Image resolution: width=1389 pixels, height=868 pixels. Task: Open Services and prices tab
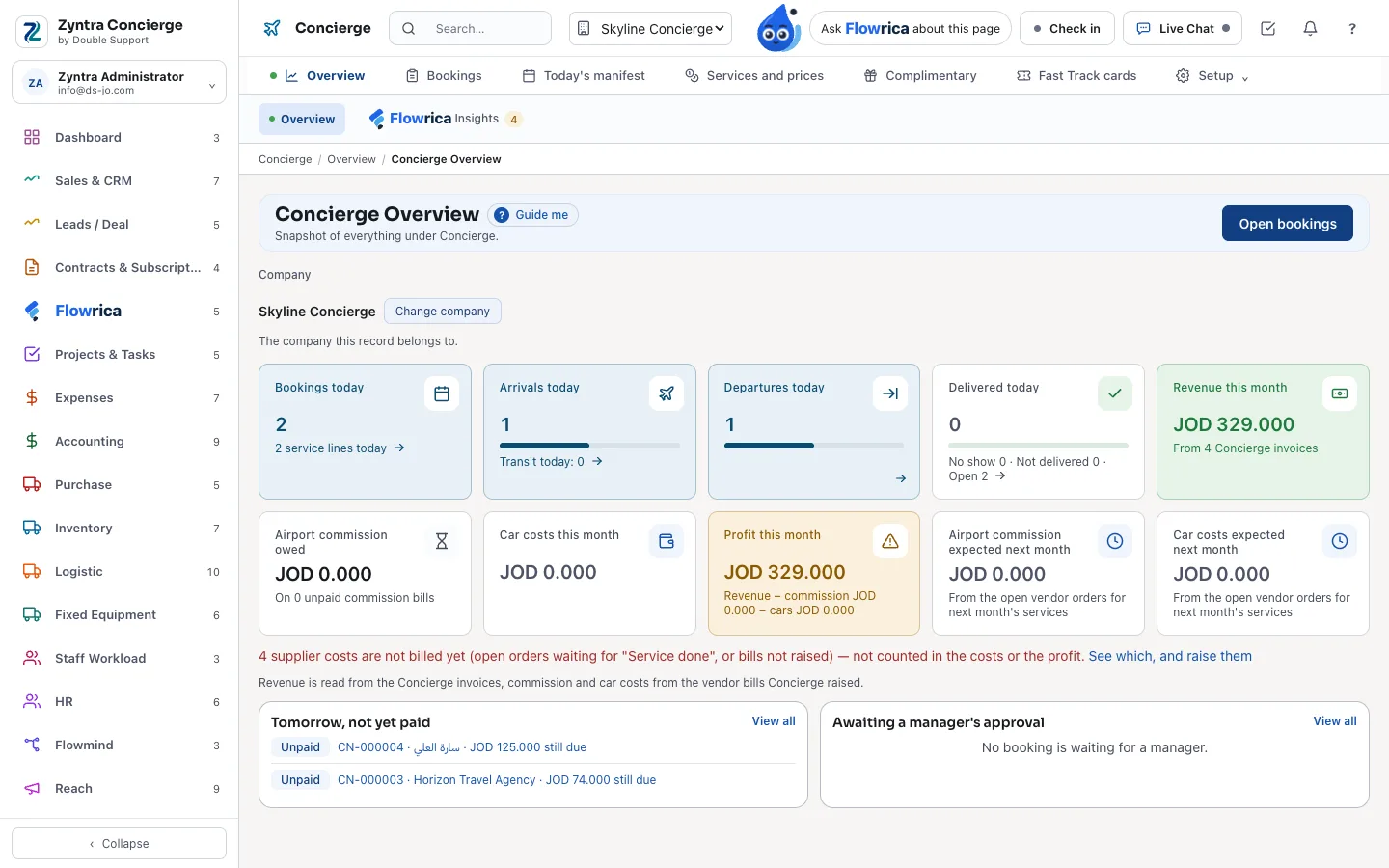754,75
